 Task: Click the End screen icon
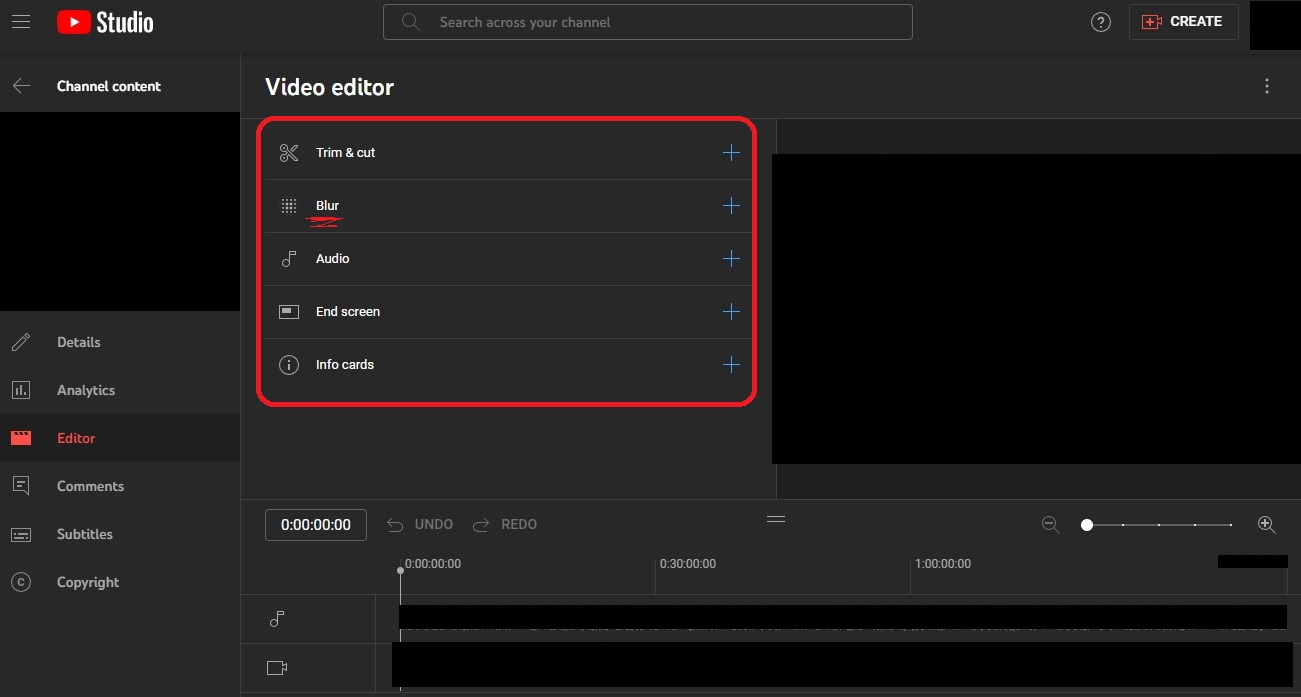point(289,312)
